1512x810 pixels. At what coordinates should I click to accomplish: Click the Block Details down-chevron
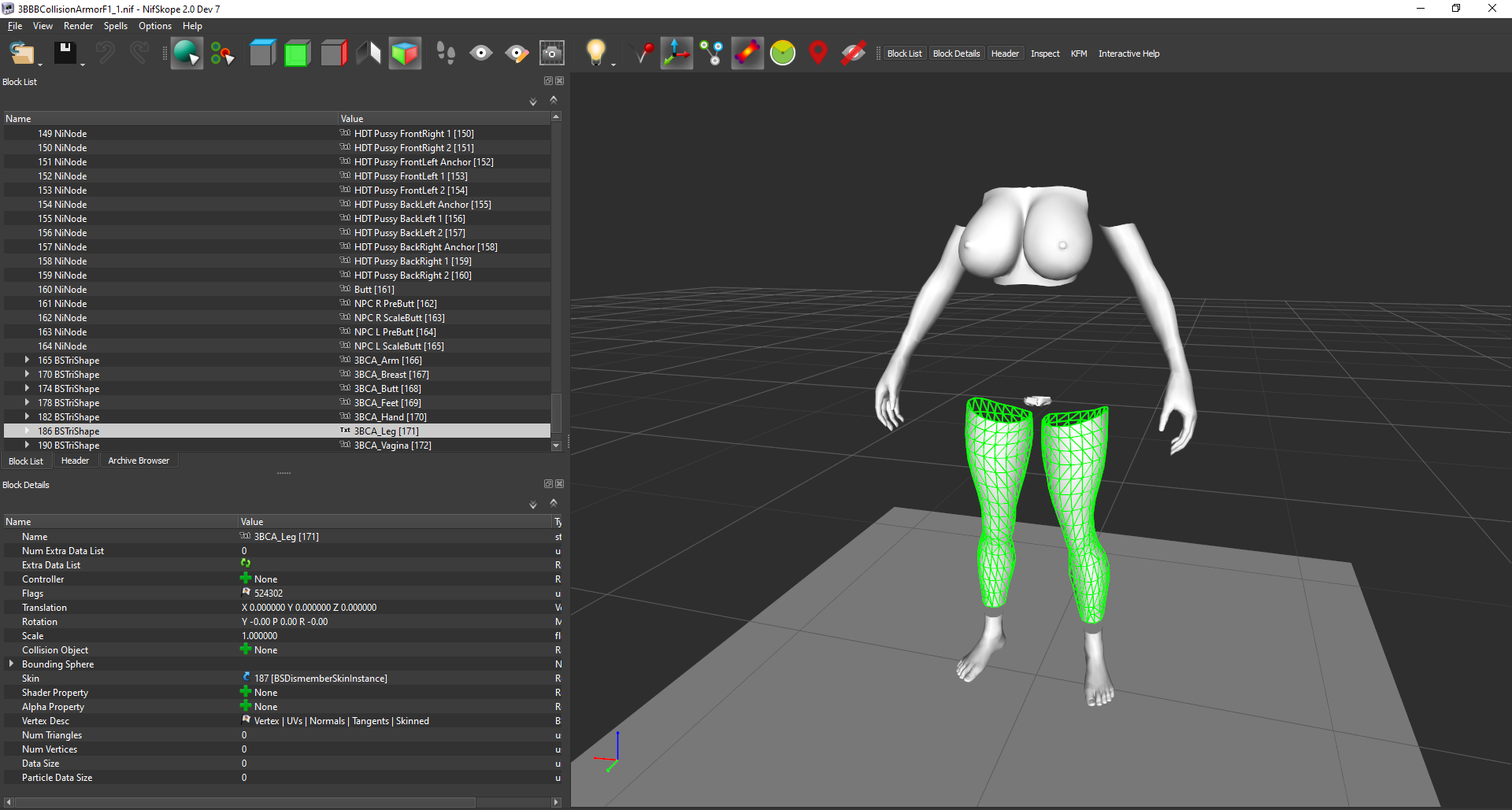[x=533, y=505]
